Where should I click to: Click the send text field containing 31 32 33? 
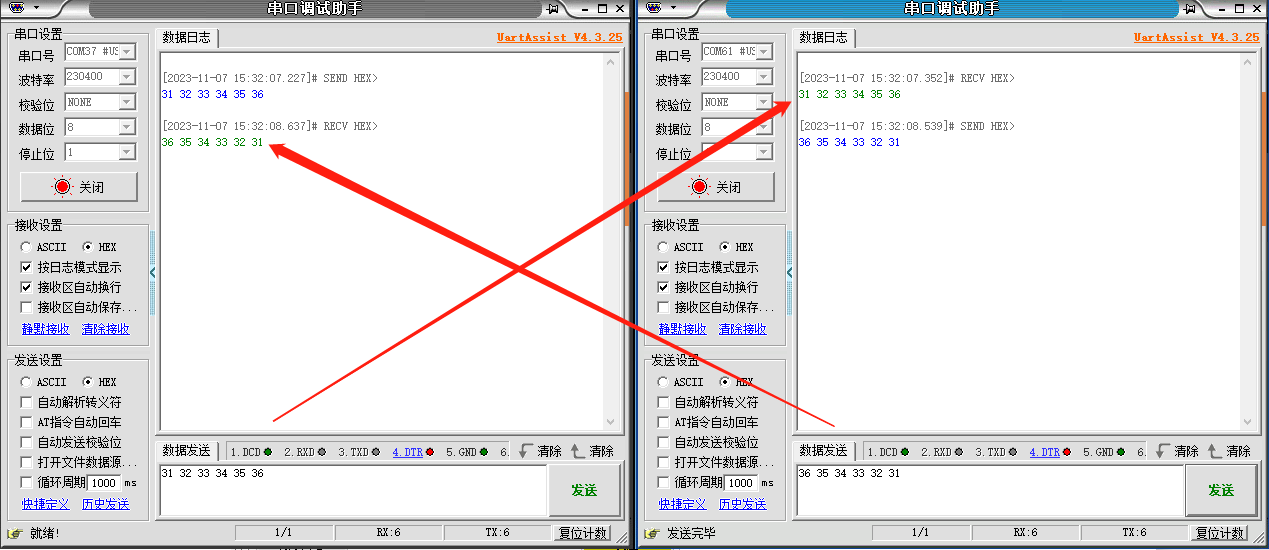click(350, 489)
